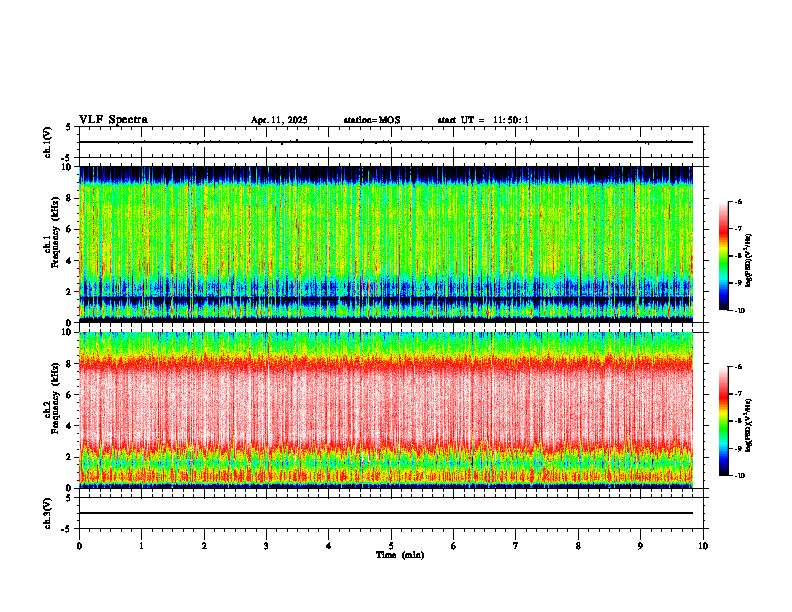
Task: Click the 8 kHz tick on ch.1 axis
Action: click(x=69, y=198)
